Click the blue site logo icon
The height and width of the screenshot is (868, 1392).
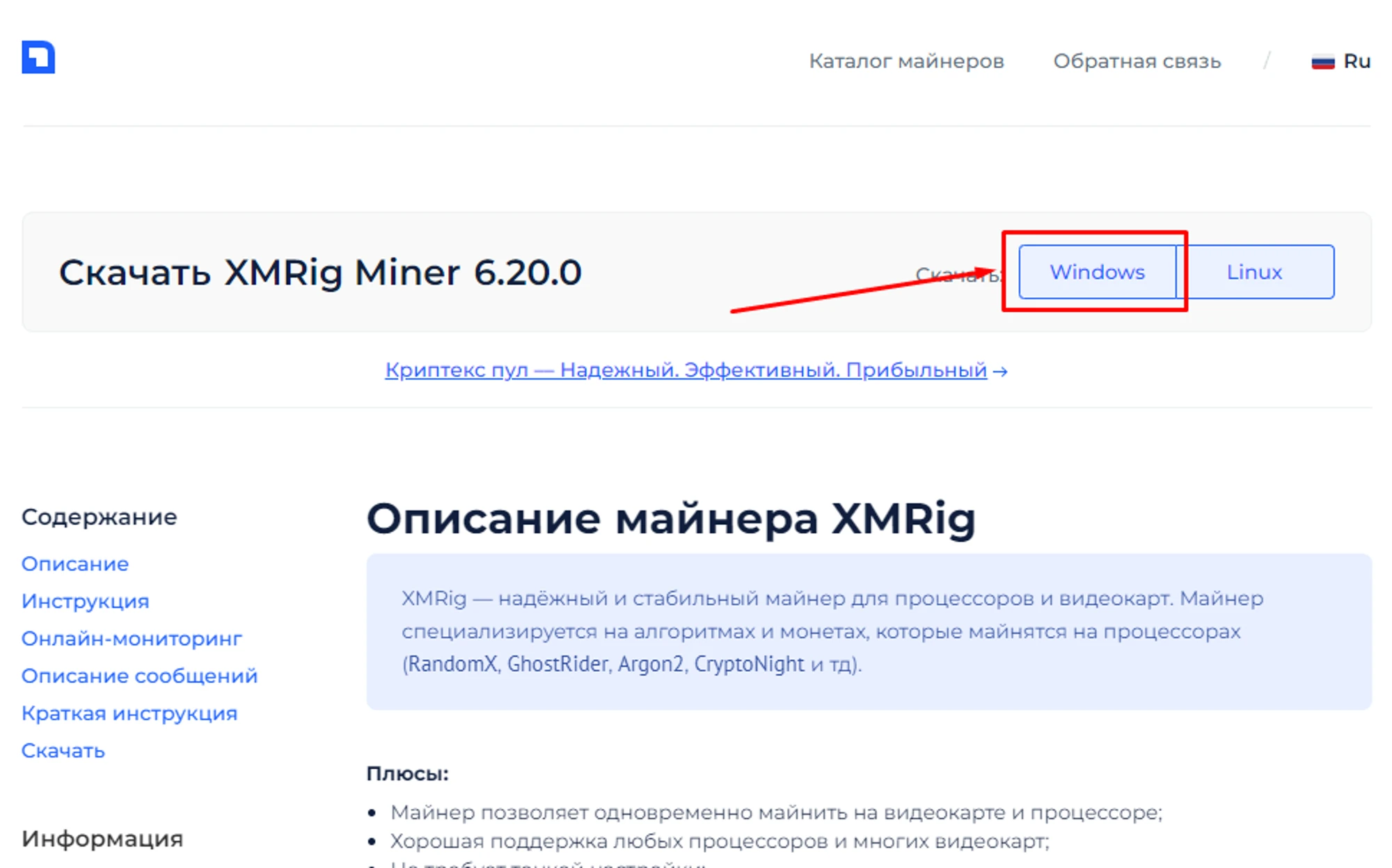click(38, 57)
